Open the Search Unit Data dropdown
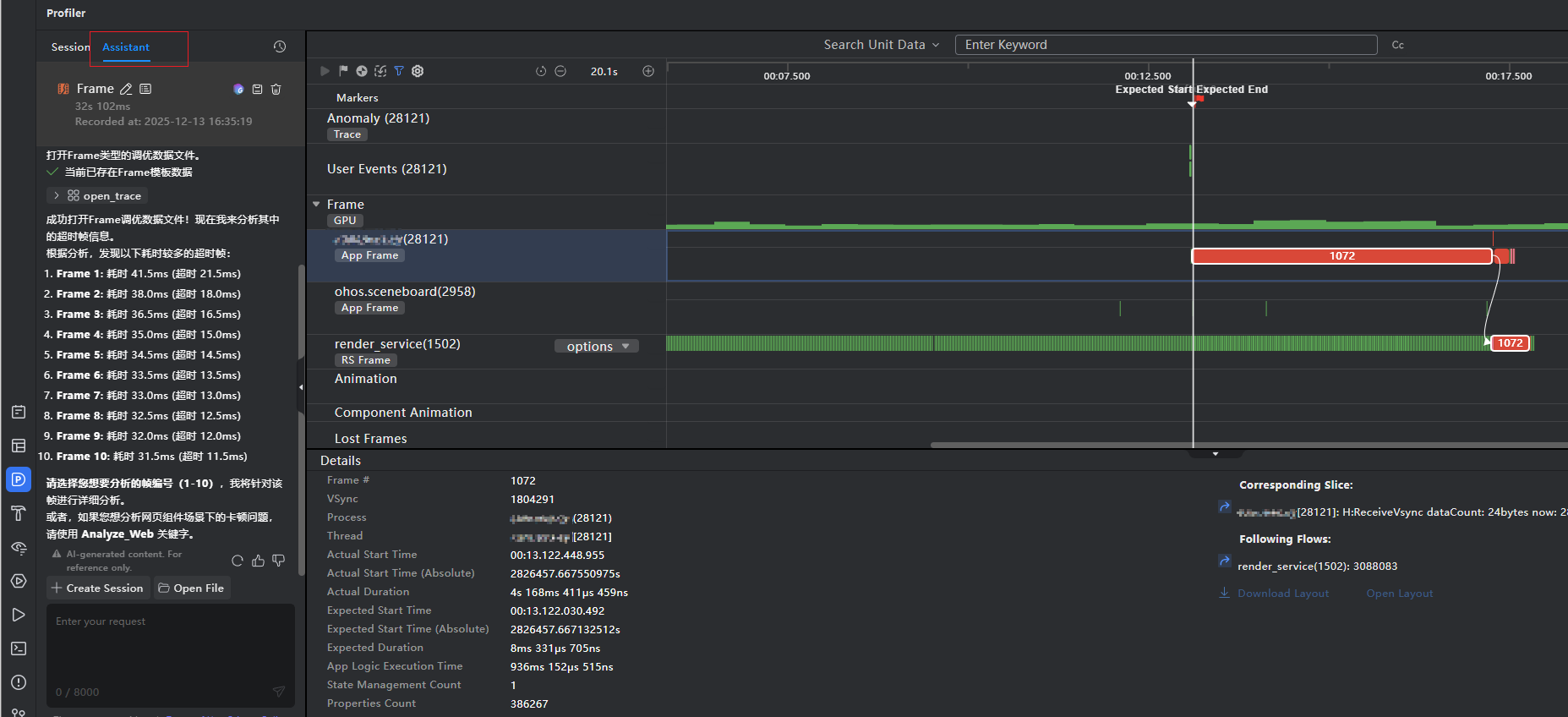1568x717 pixels. [x=881, y=45]
